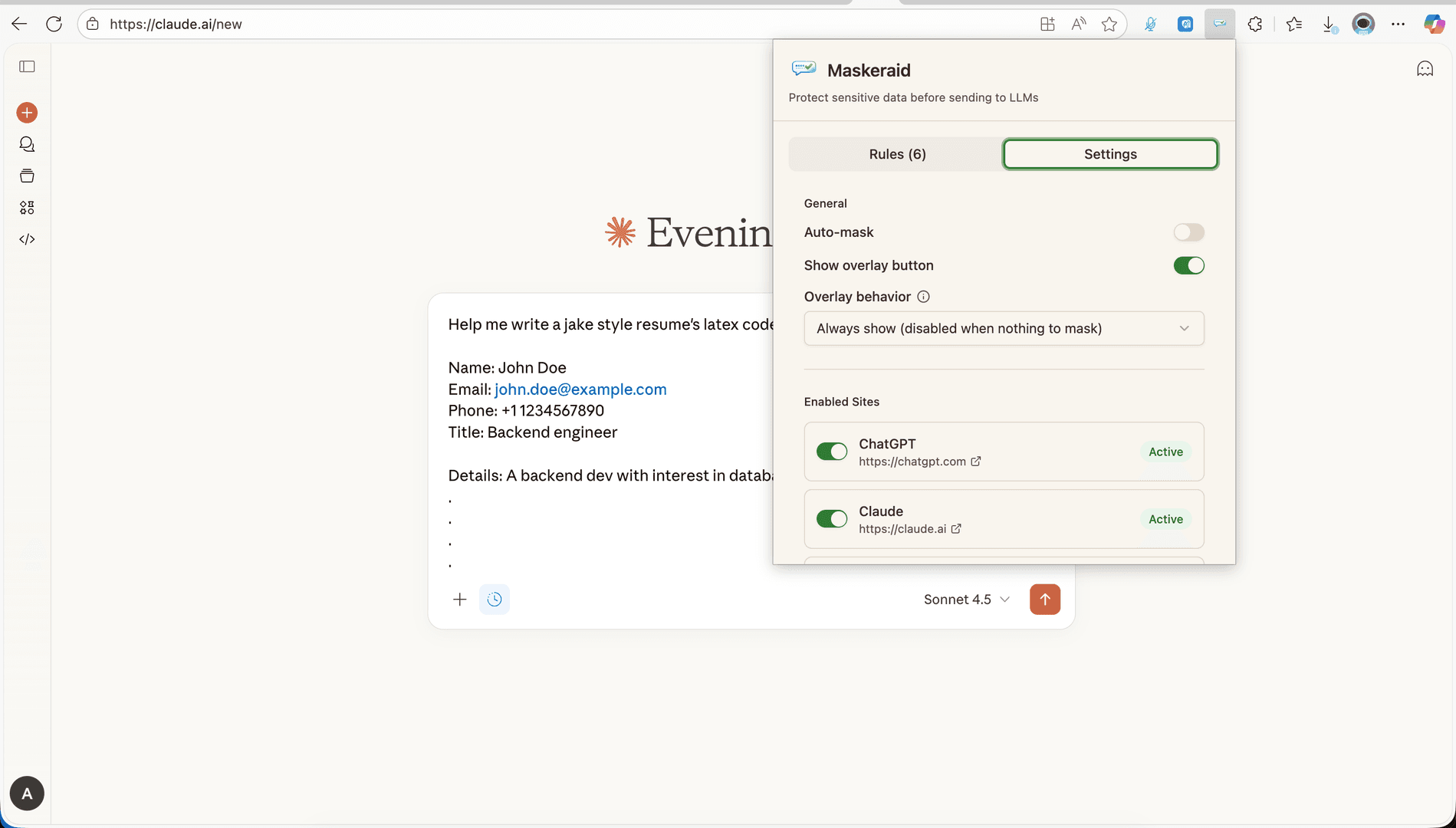Disable the Claude site toggle
1456x828 pixels.
(x=831, y=519)
